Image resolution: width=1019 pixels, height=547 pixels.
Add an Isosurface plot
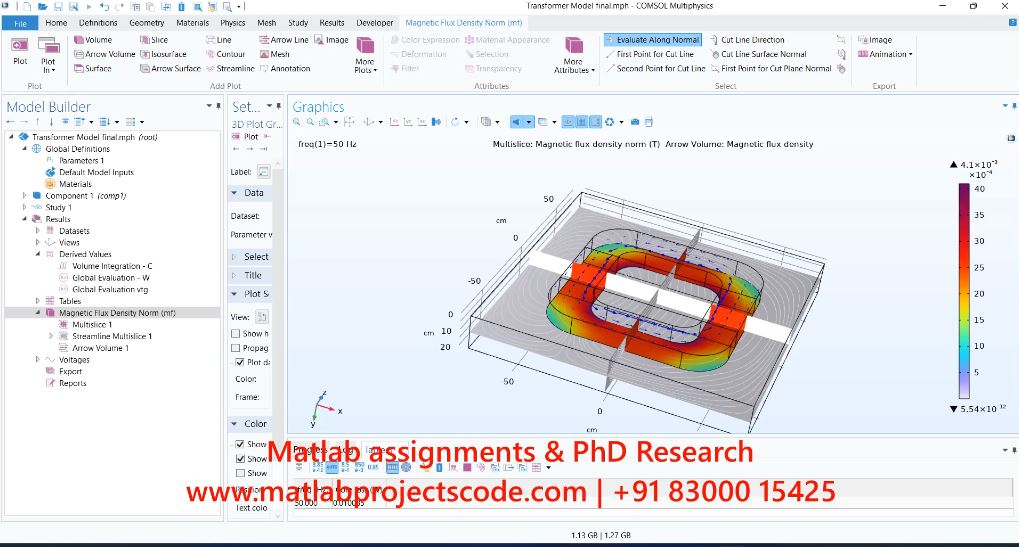164,54
